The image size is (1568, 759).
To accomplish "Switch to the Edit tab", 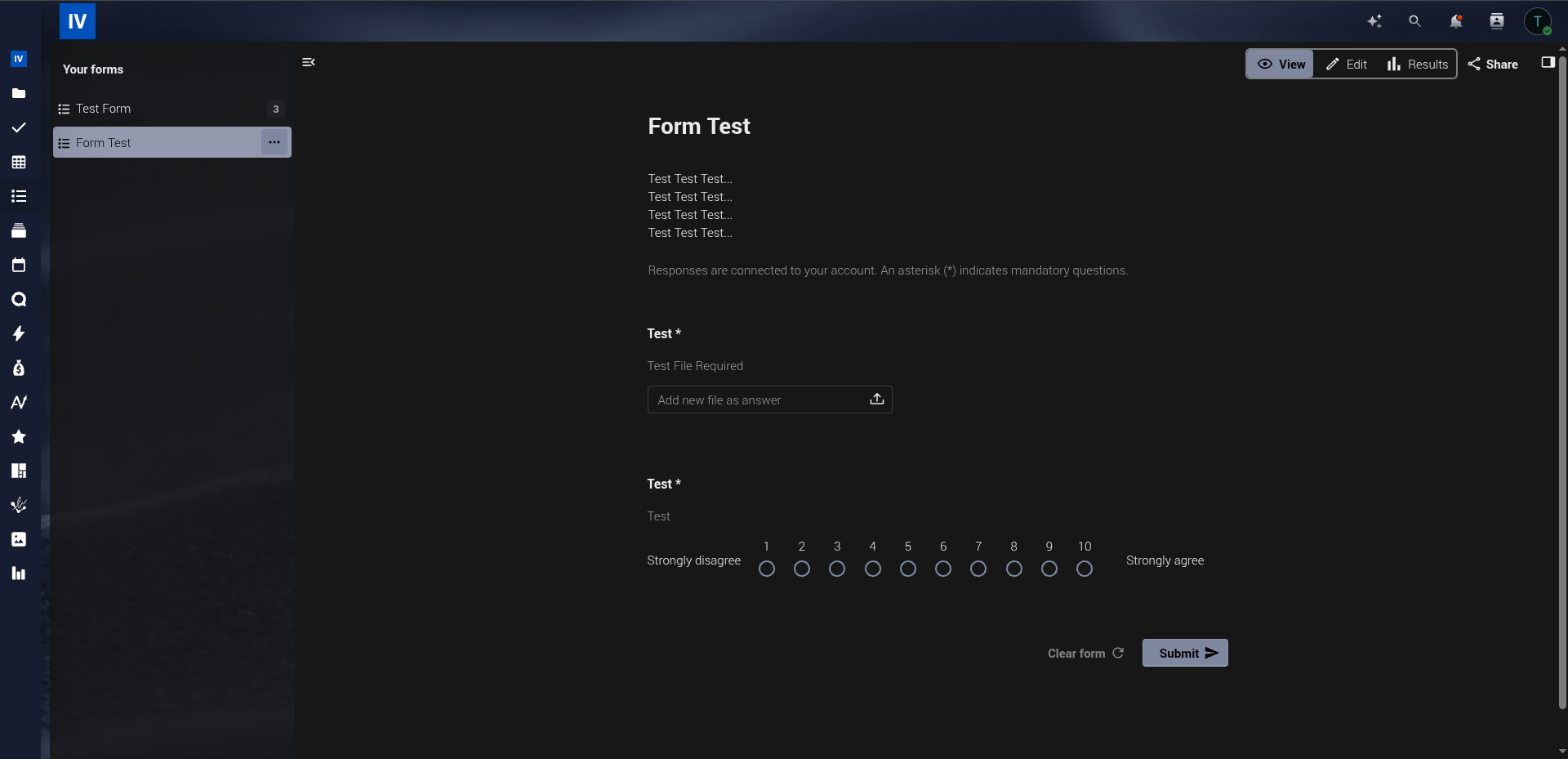I will 1347,65.
